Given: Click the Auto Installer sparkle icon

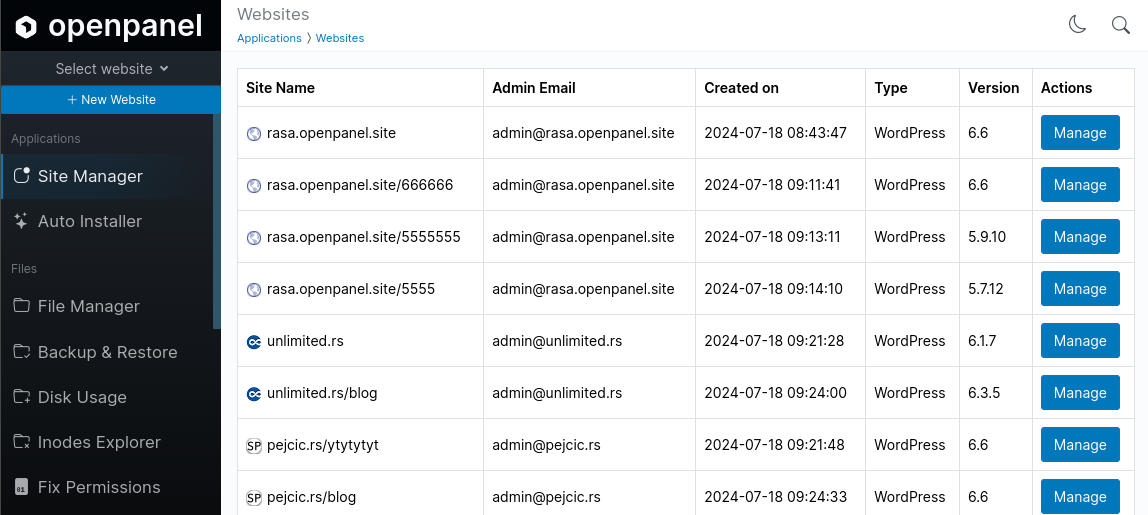Looking at the screenshot, I should [22, 221].
